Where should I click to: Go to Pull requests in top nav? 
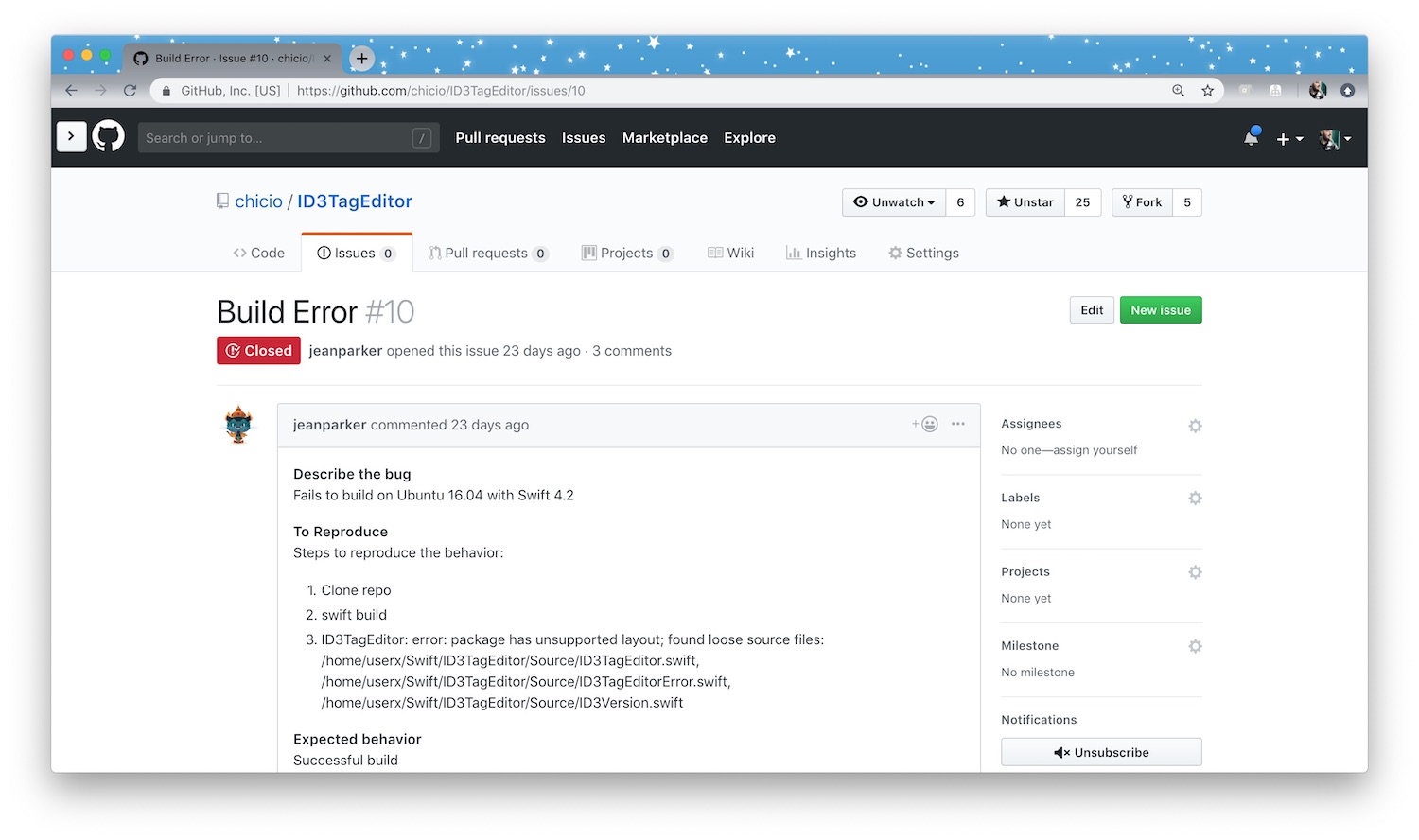coord(500,138)
